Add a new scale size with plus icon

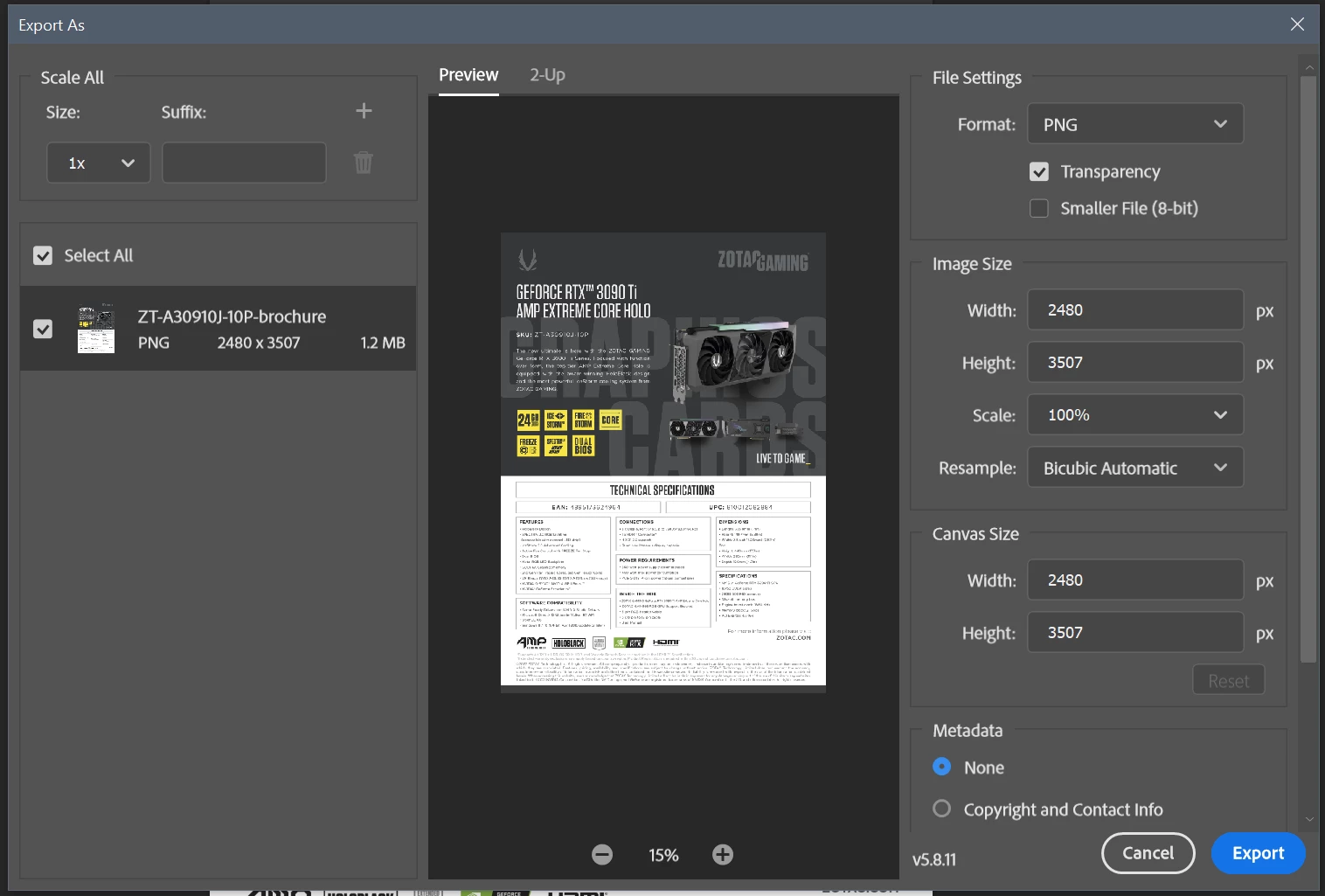(364, 111)
